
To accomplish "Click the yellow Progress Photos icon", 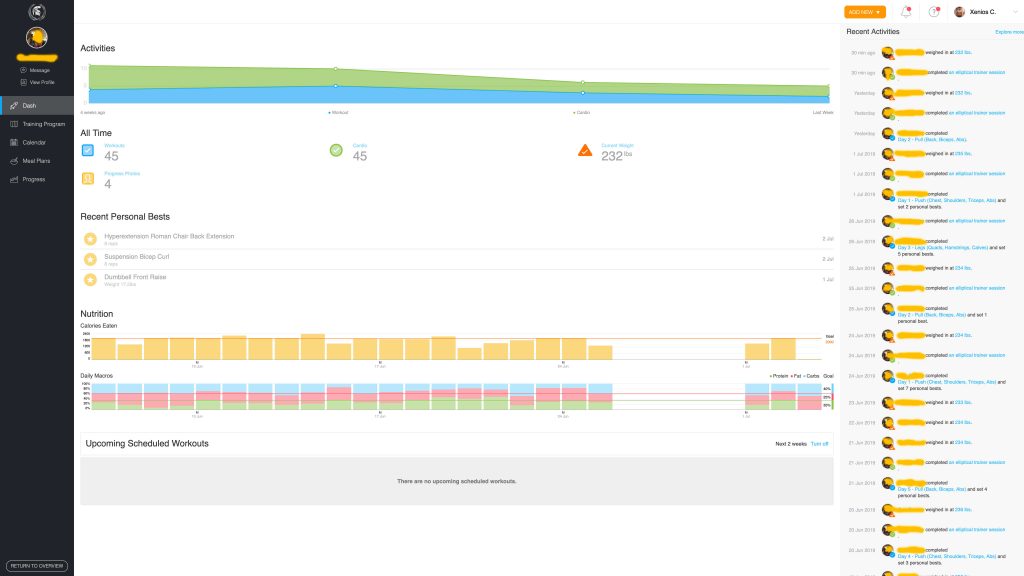I will click(x=88, y=178).
